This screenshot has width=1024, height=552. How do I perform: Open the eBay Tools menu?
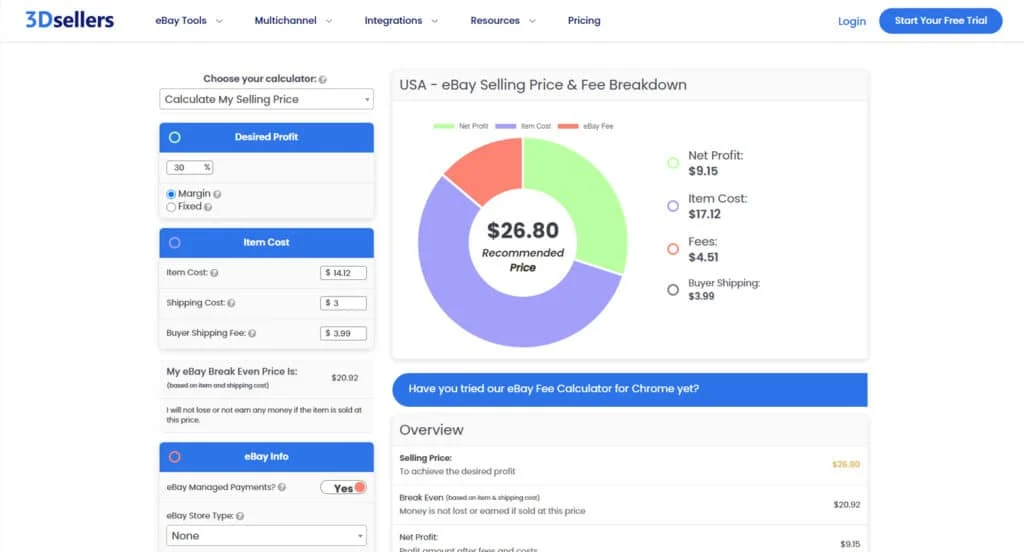pos(181,20)
